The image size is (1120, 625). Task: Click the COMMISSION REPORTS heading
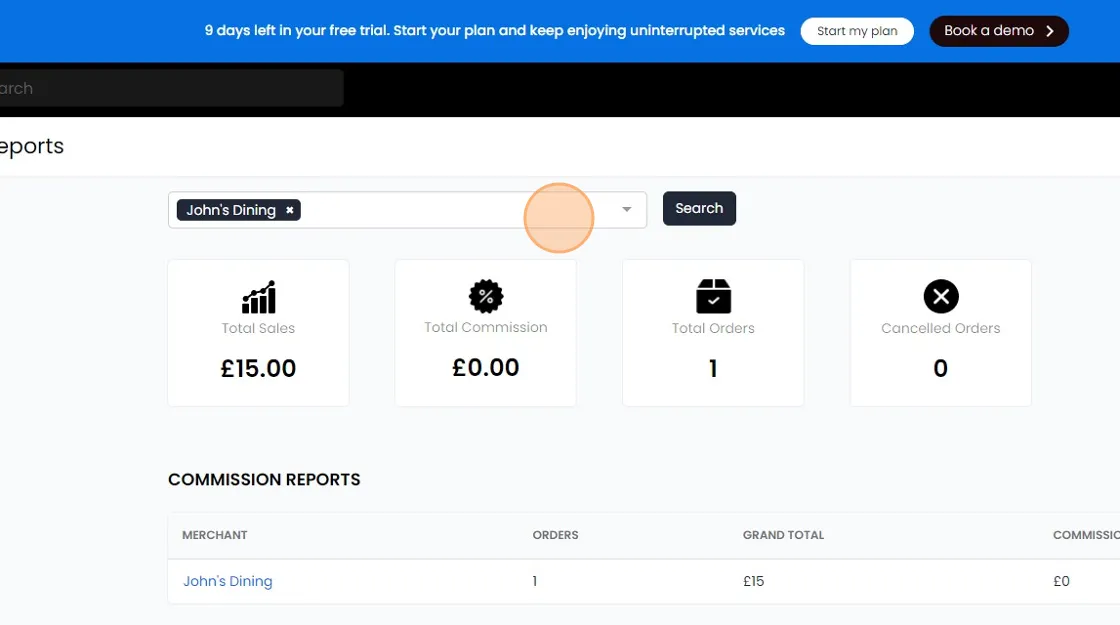(x=264, y=479)
